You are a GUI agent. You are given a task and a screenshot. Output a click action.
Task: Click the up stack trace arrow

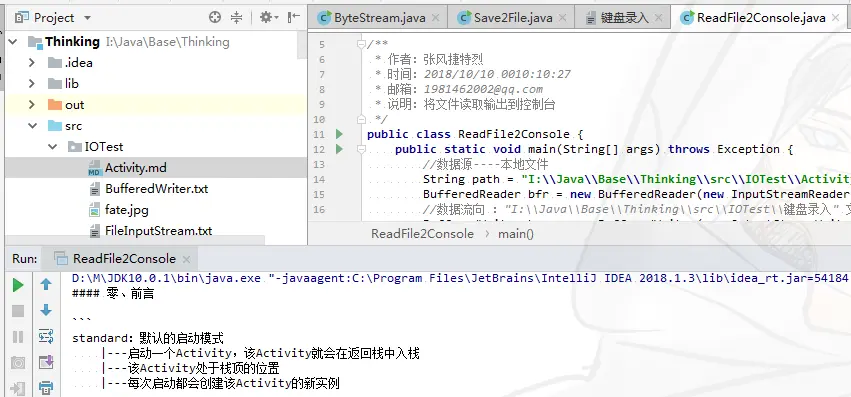(46, 284)
